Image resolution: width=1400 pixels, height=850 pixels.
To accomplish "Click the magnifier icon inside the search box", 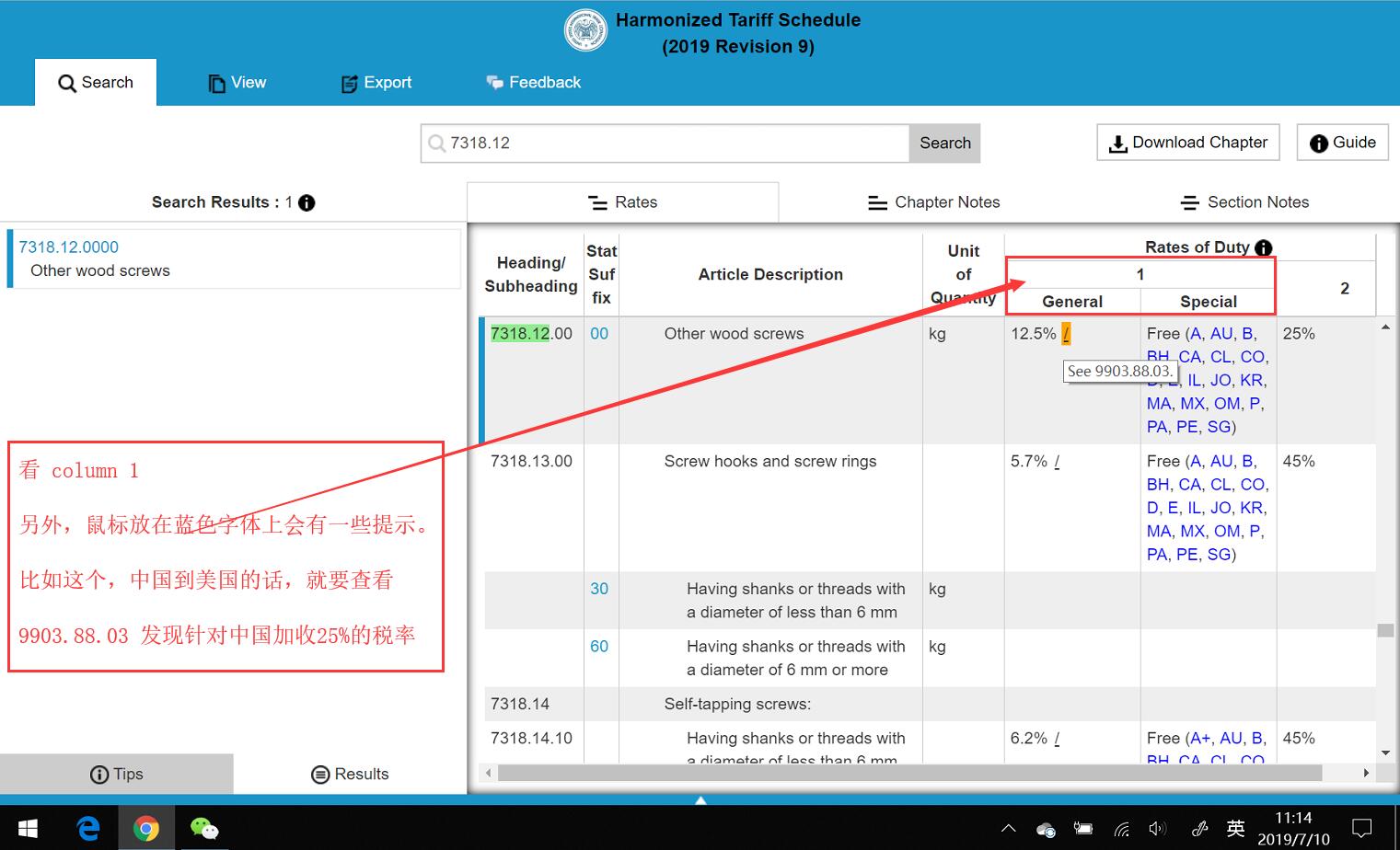I will tap(435, 144).
